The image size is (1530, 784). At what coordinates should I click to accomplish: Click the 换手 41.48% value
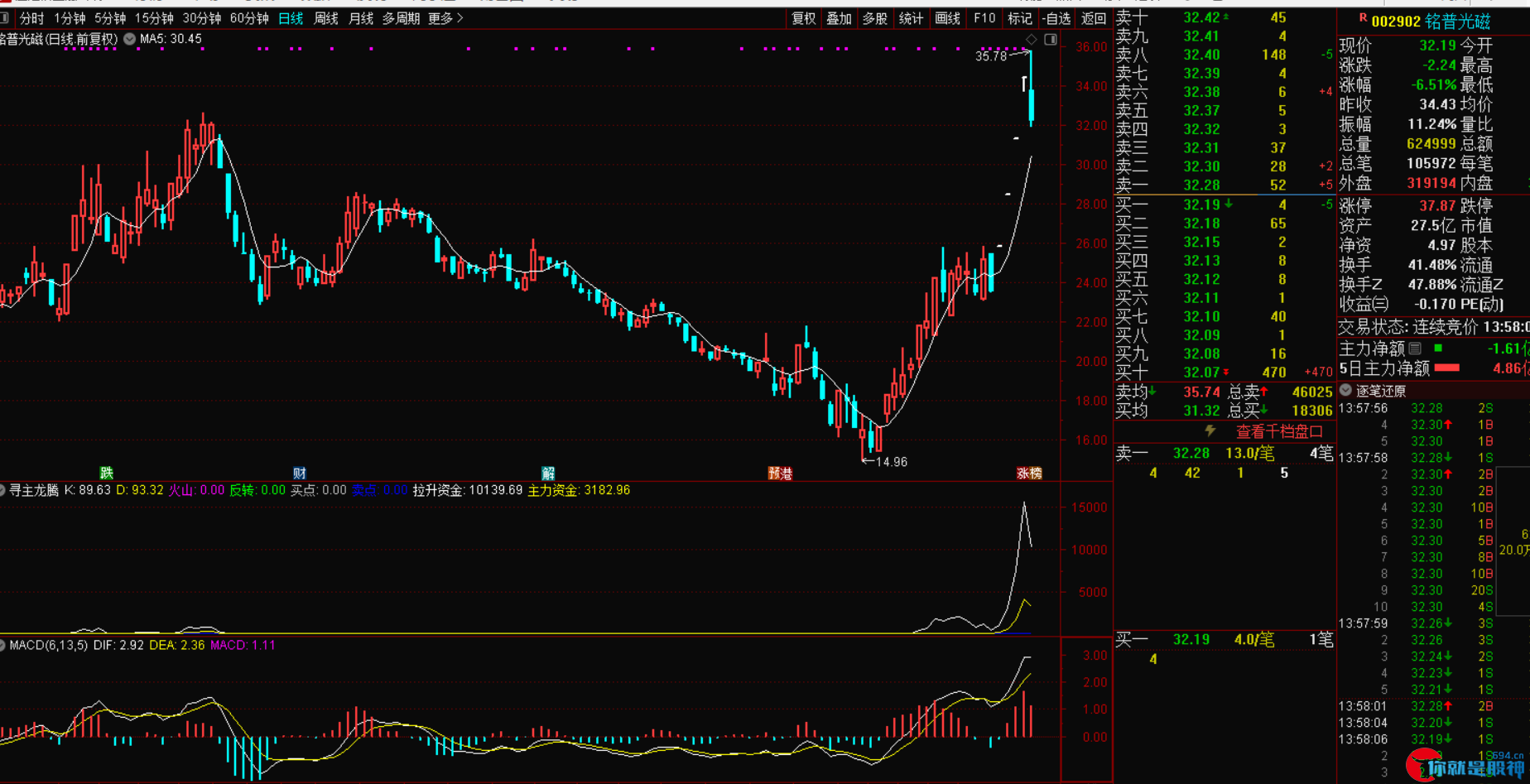(1432, 265)
